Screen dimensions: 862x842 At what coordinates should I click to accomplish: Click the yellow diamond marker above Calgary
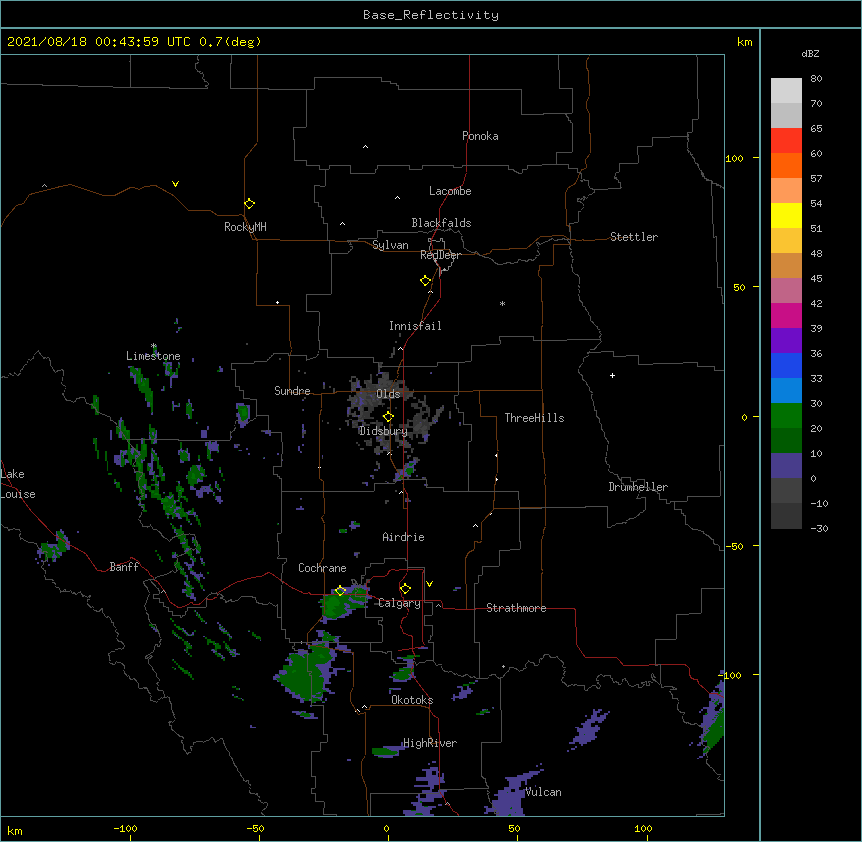pos(405,588)
